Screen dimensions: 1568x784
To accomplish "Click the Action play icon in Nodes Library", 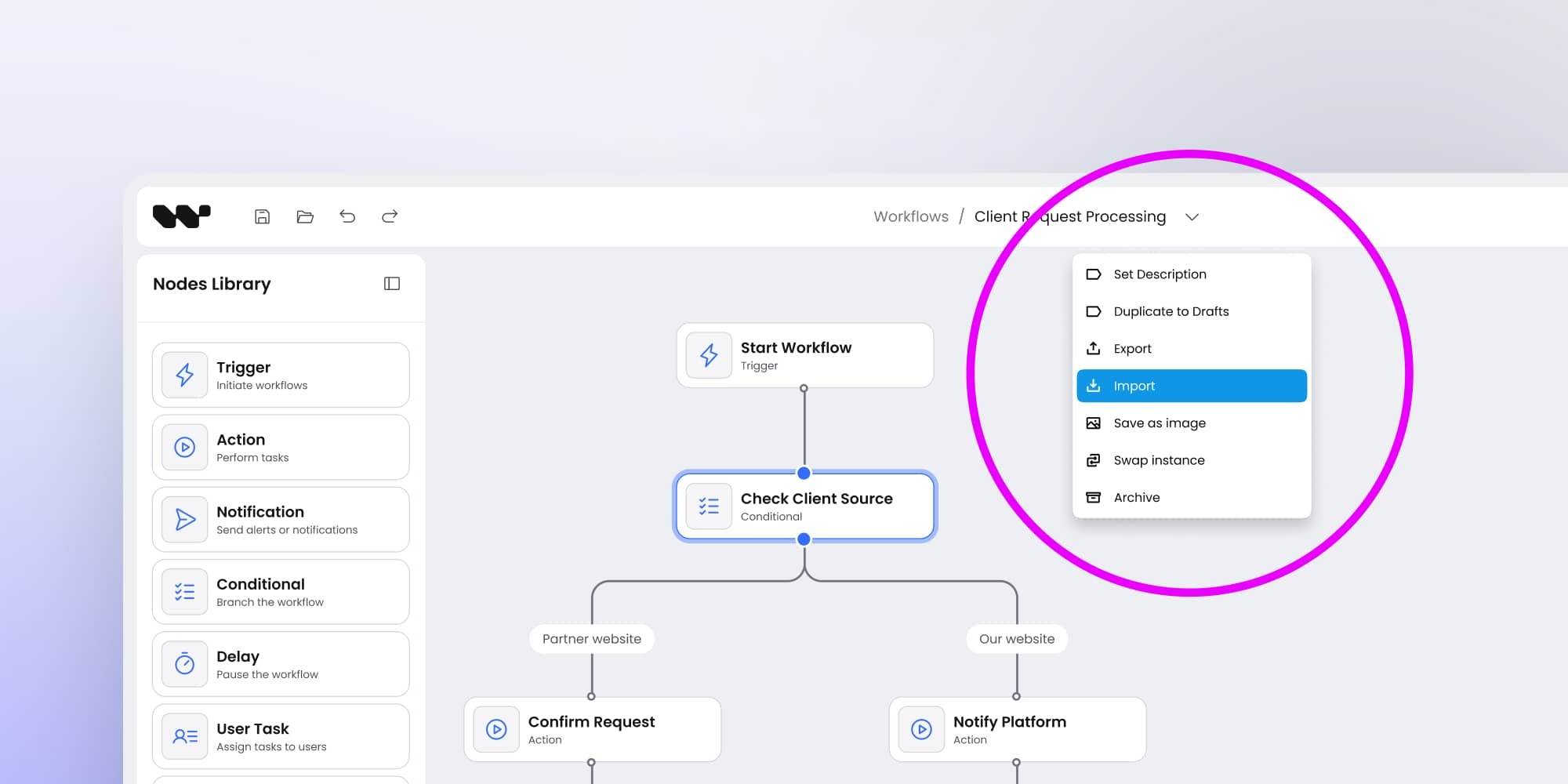I will pos(185,447).
